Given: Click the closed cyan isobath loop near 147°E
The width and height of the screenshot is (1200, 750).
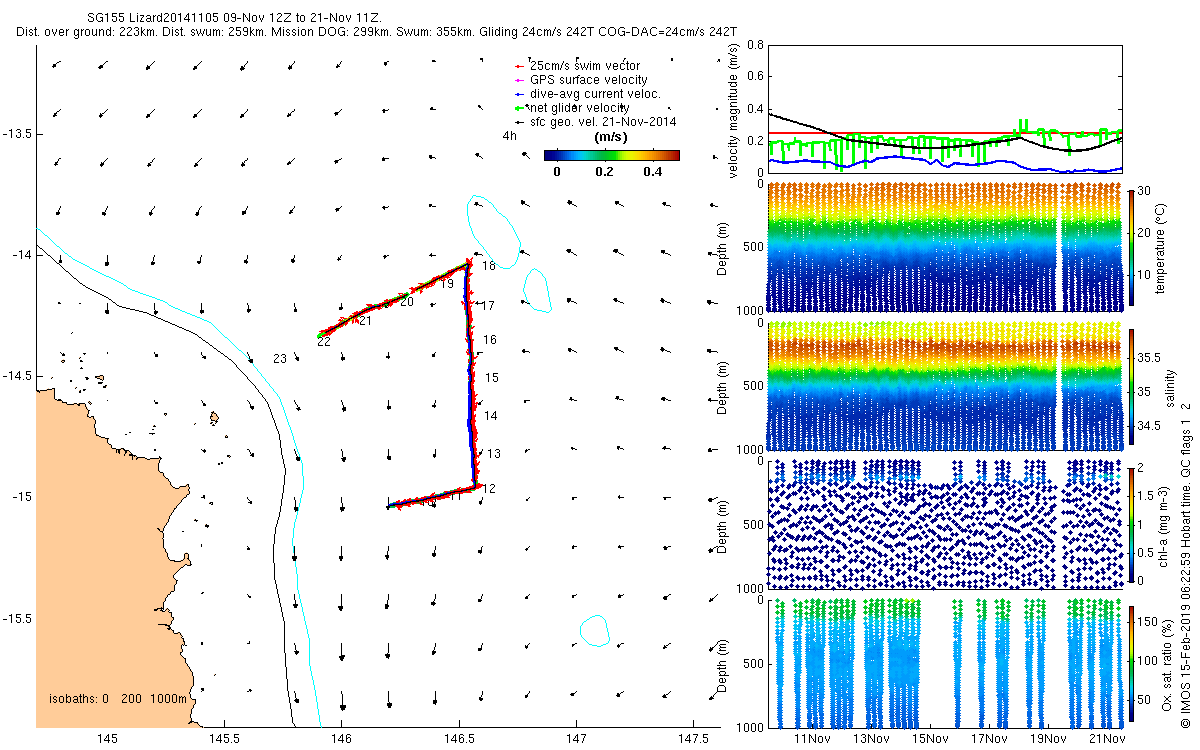Looking at the screenshot, I should point(595,630).
